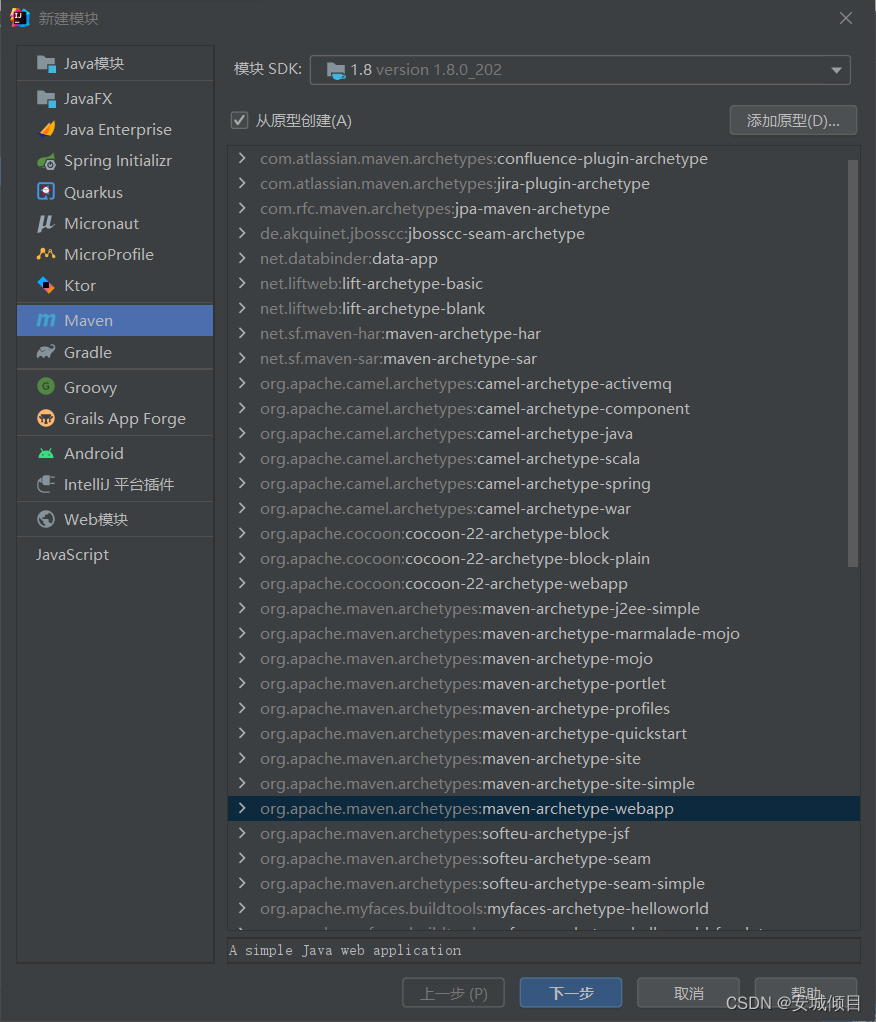Select the camel-archetype-scala row

pos(544,458)
